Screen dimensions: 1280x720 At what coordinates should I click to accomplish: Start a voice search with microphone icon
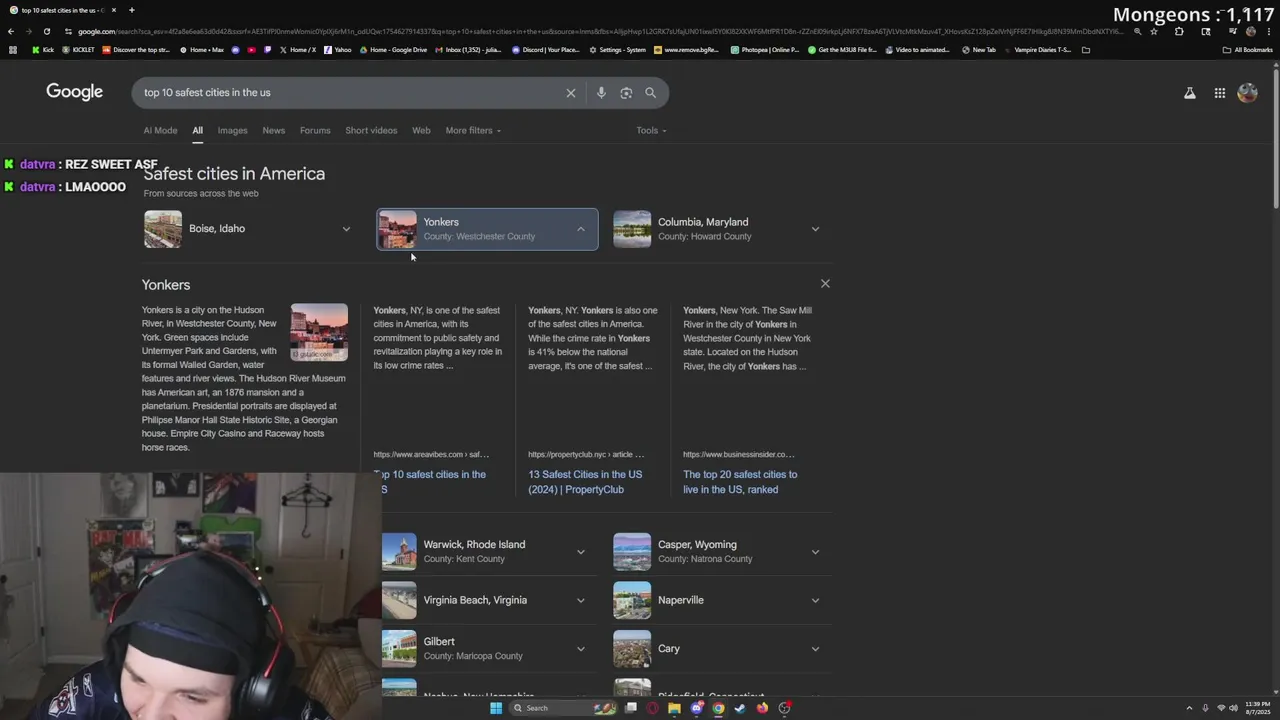(x=601, y=93)
